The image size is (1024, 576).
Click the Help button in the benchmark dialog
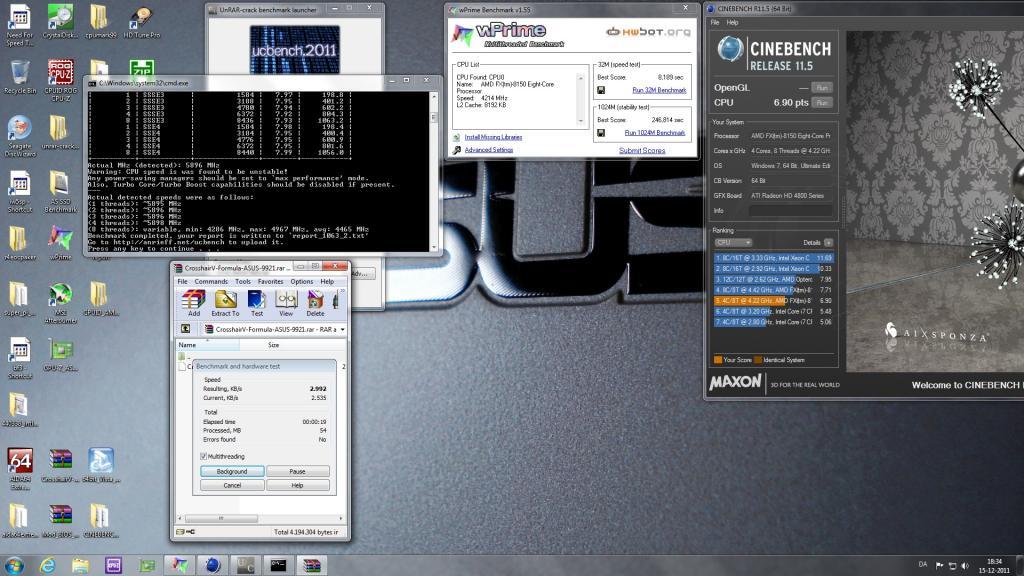click(297, 485)
